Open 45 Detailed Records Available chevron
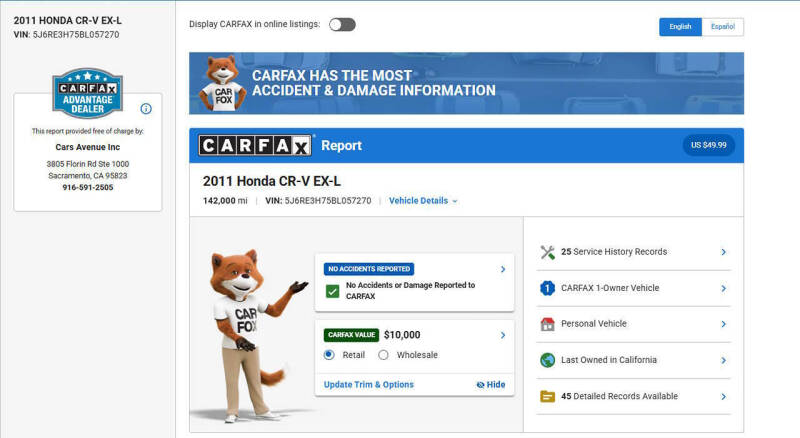 pyautogui.click(x=723, y=397)
